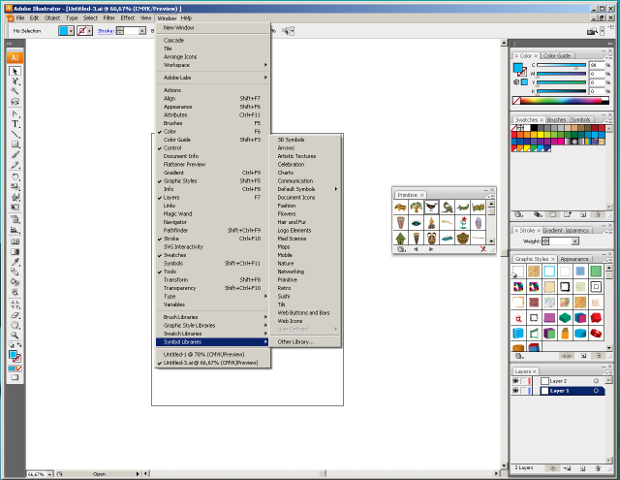Select the Type tool

coord(15,124)
